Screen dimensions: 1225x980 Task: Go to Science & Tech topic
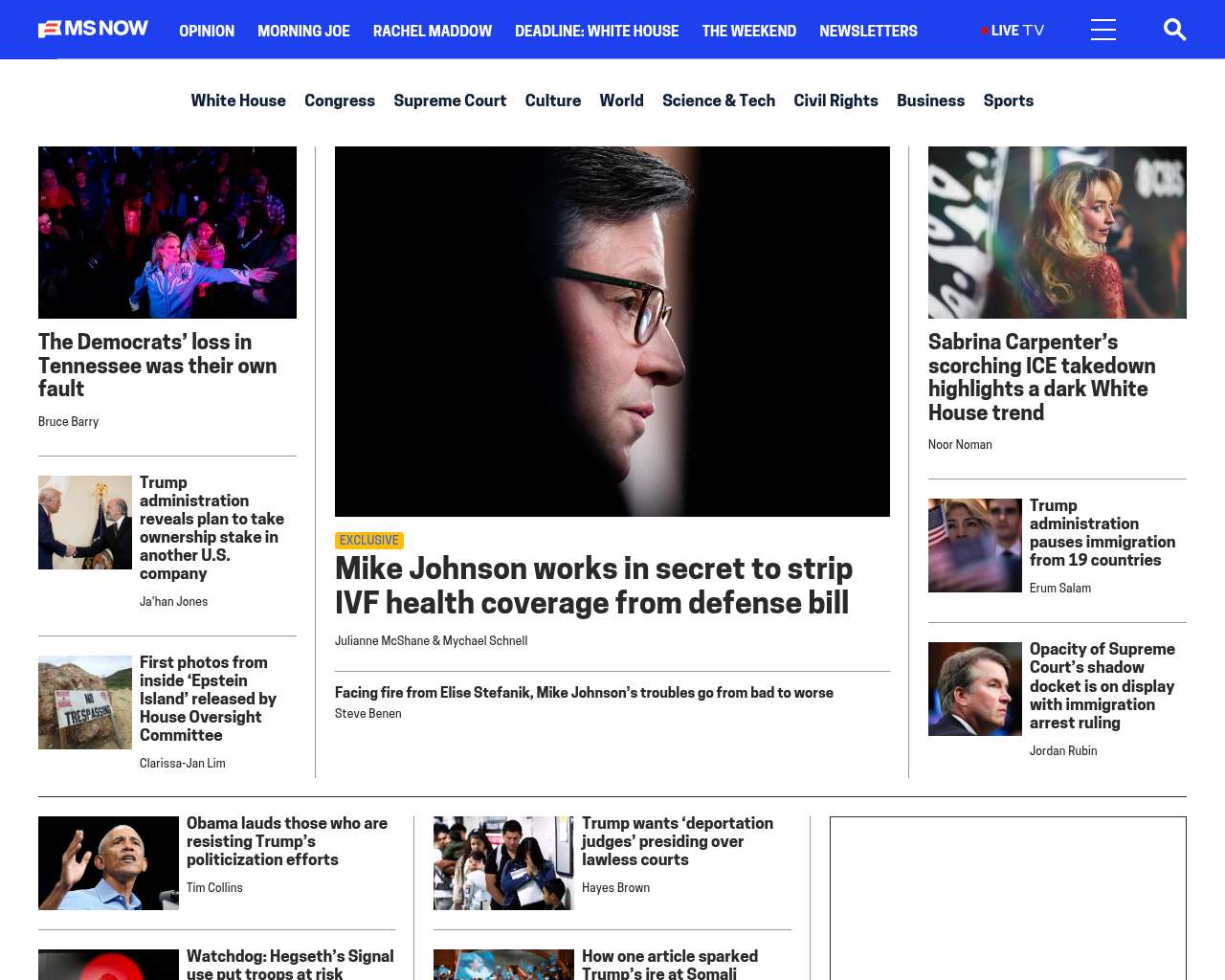tap(719, 100)
